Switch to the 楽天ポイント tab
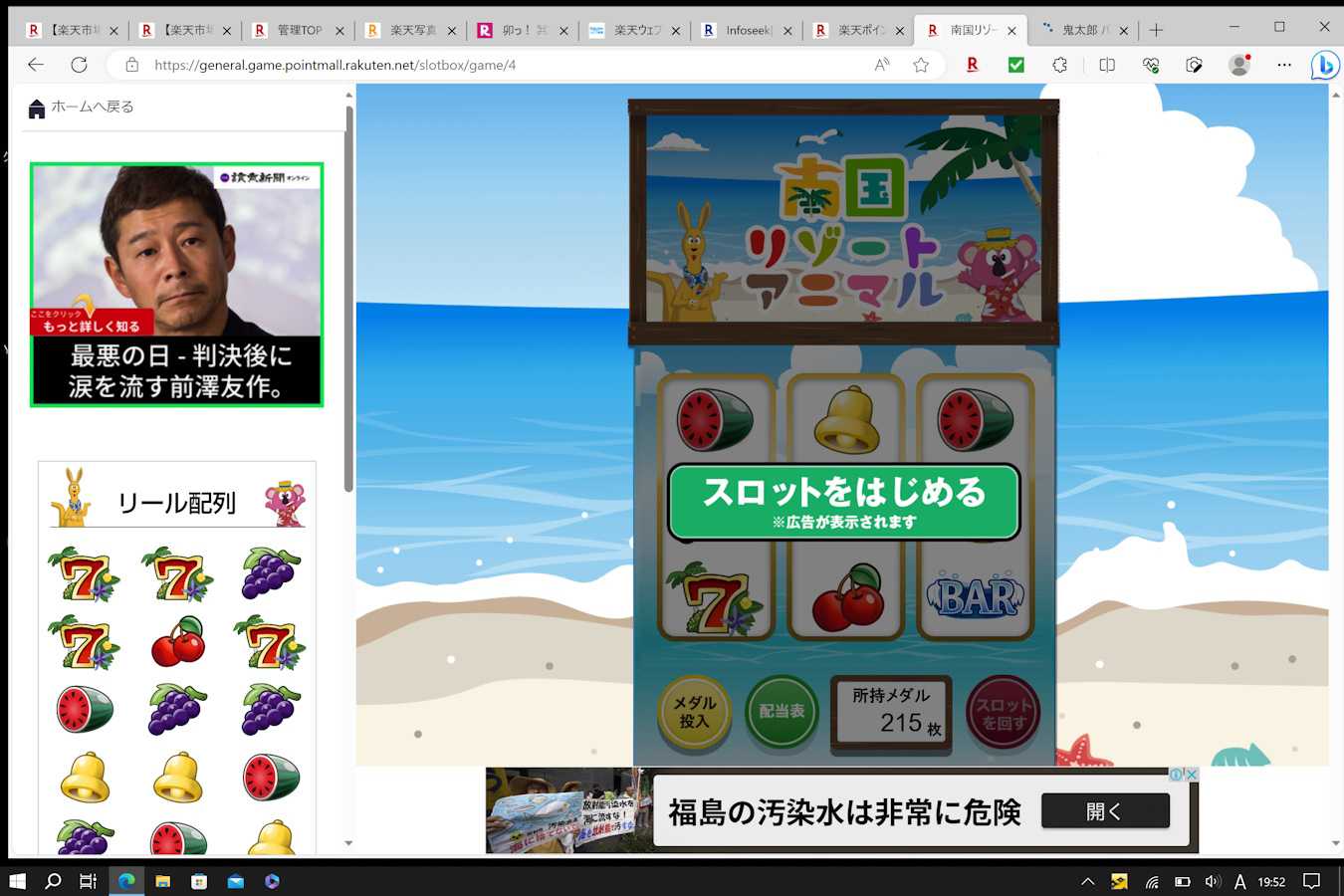 point(859,30)
